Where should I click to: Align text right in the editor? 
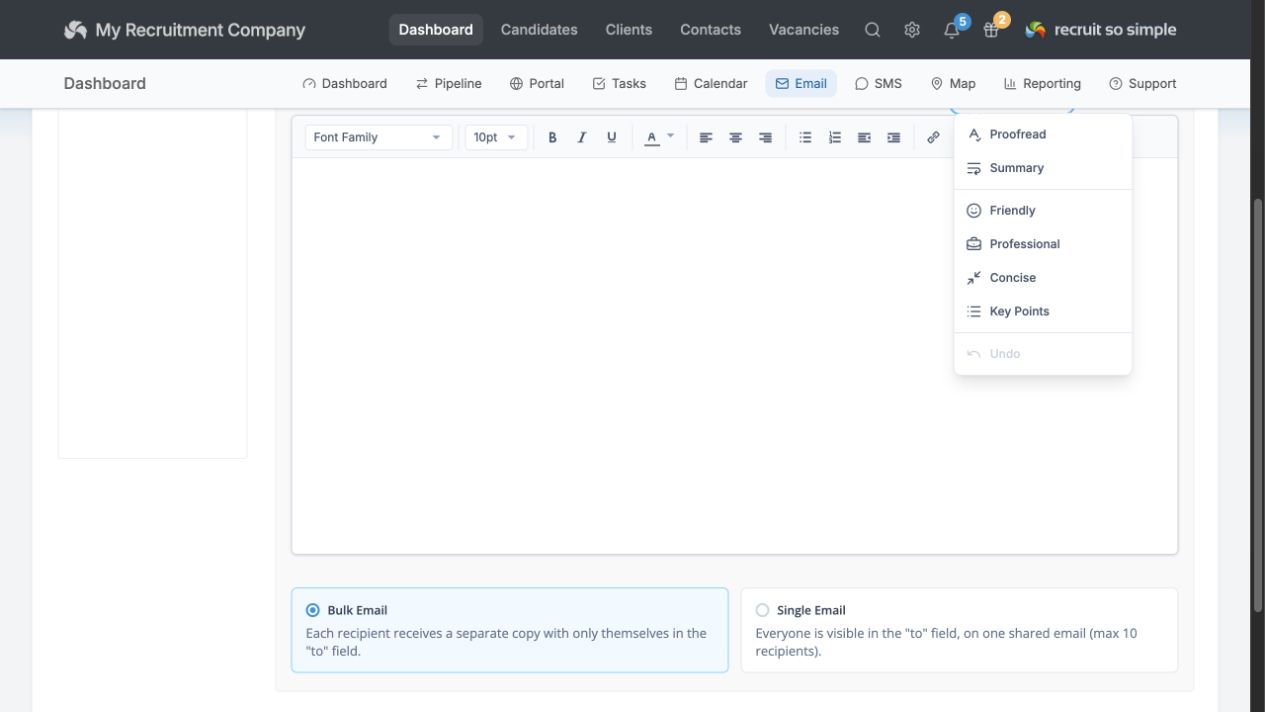point(765,137)
